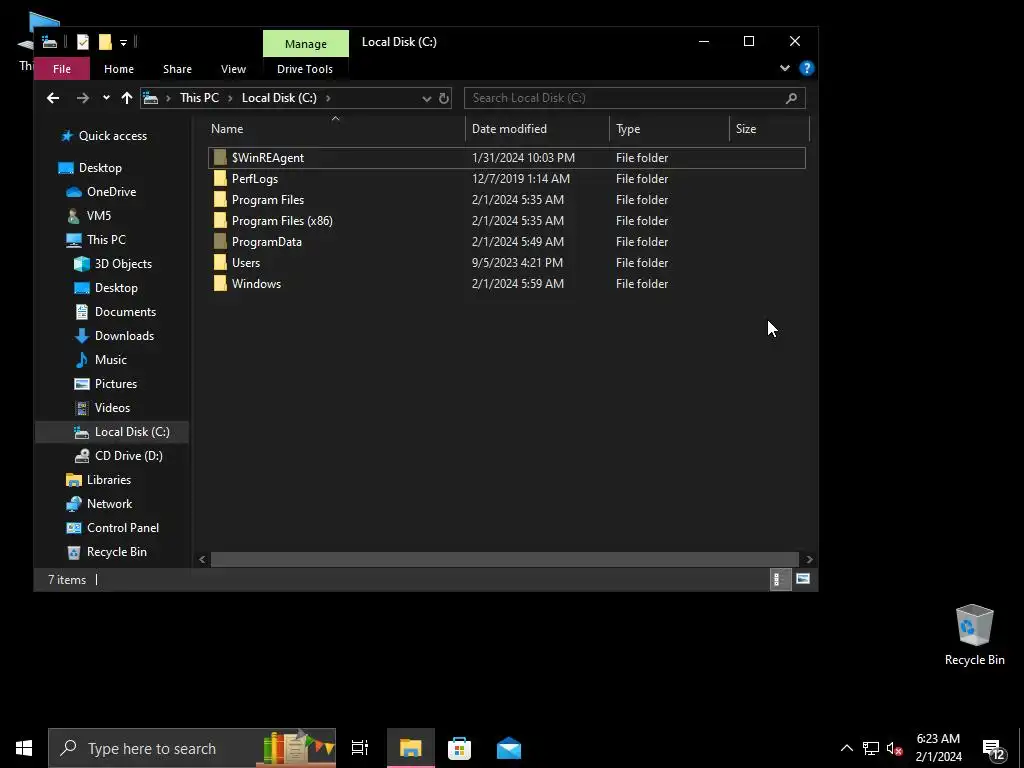
Task: Switch to Large icons view via status bar
Action: point(803,579)
